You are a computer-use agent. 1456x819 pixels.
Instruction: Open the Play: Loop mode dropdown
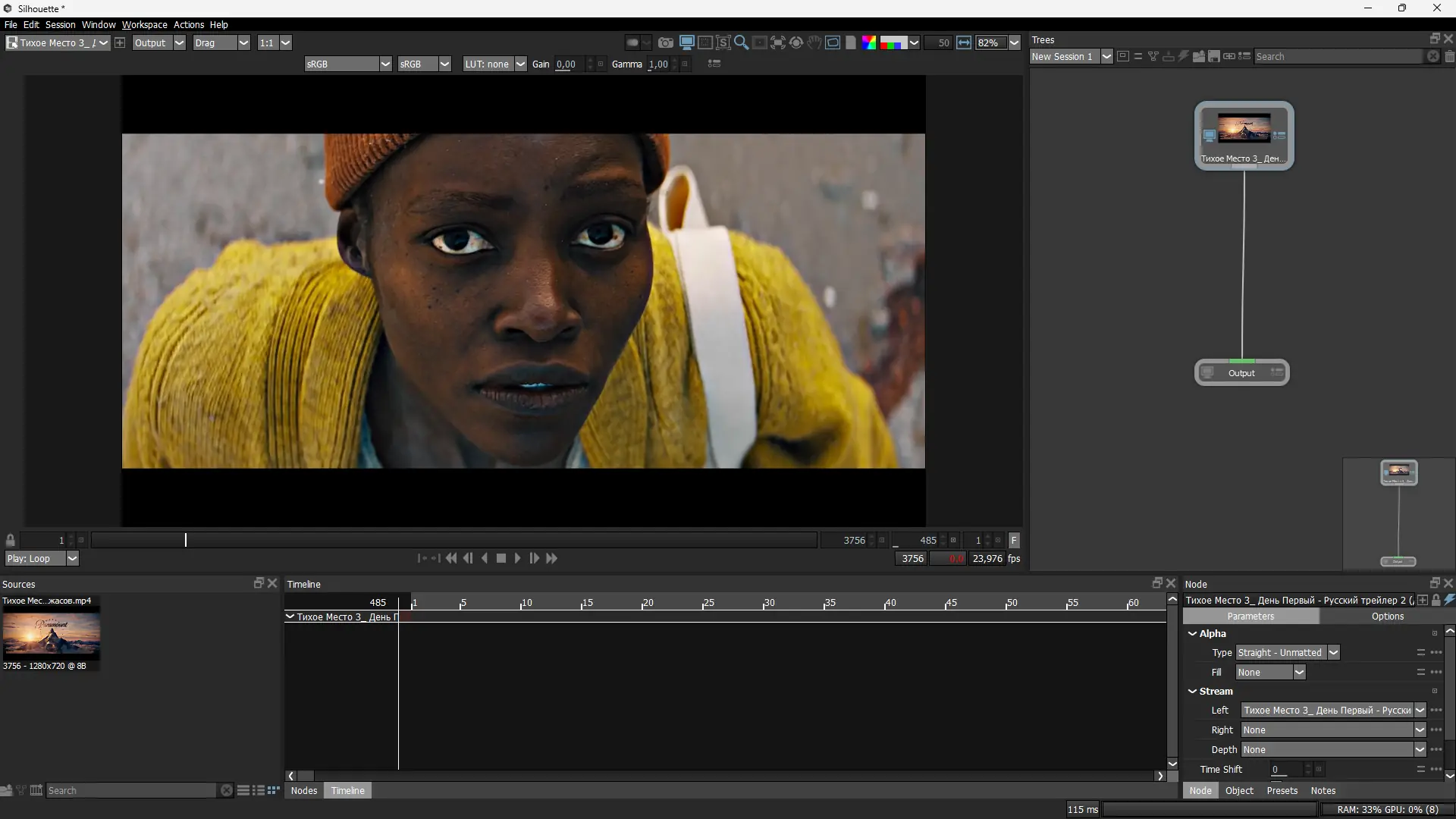click(42, 559)
